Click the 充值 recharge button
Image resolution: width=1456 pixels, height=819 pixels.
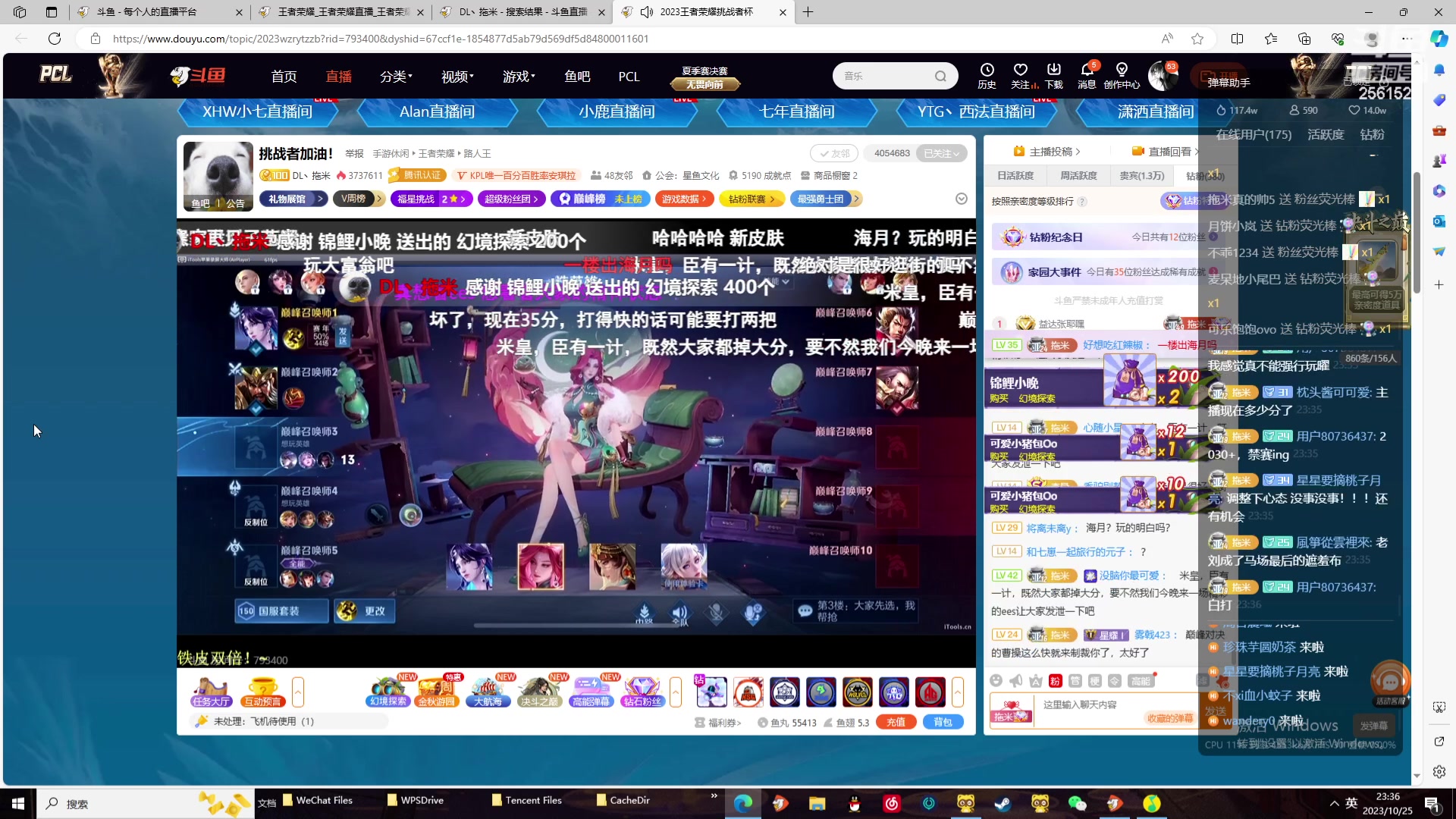coord(896,722)
